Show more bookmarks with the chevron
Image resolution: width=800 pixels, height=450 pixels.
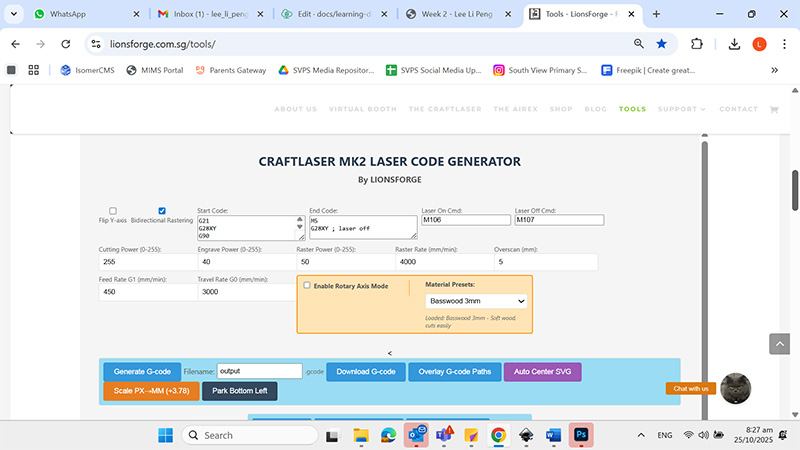click(774, 70)
